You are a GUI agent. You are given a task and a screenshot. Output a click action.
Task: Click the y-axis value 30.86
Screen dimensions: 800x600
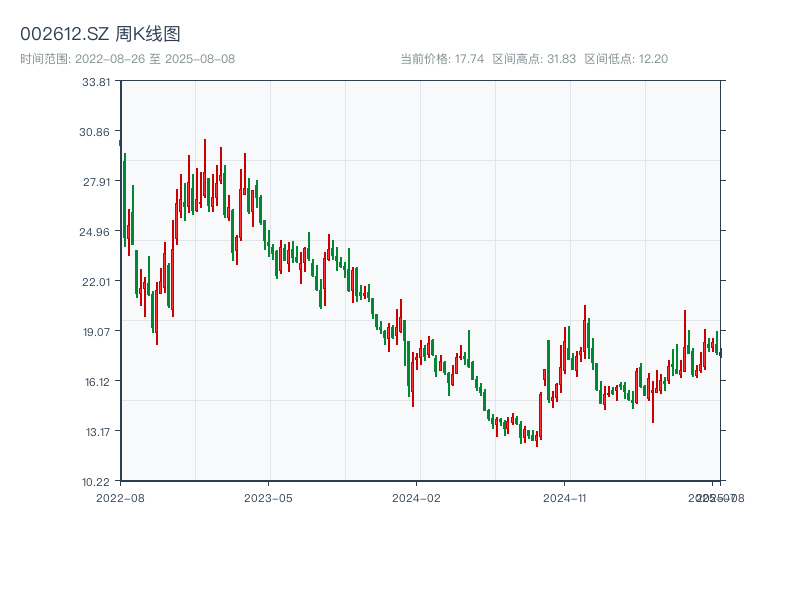[x=94, y=132]
